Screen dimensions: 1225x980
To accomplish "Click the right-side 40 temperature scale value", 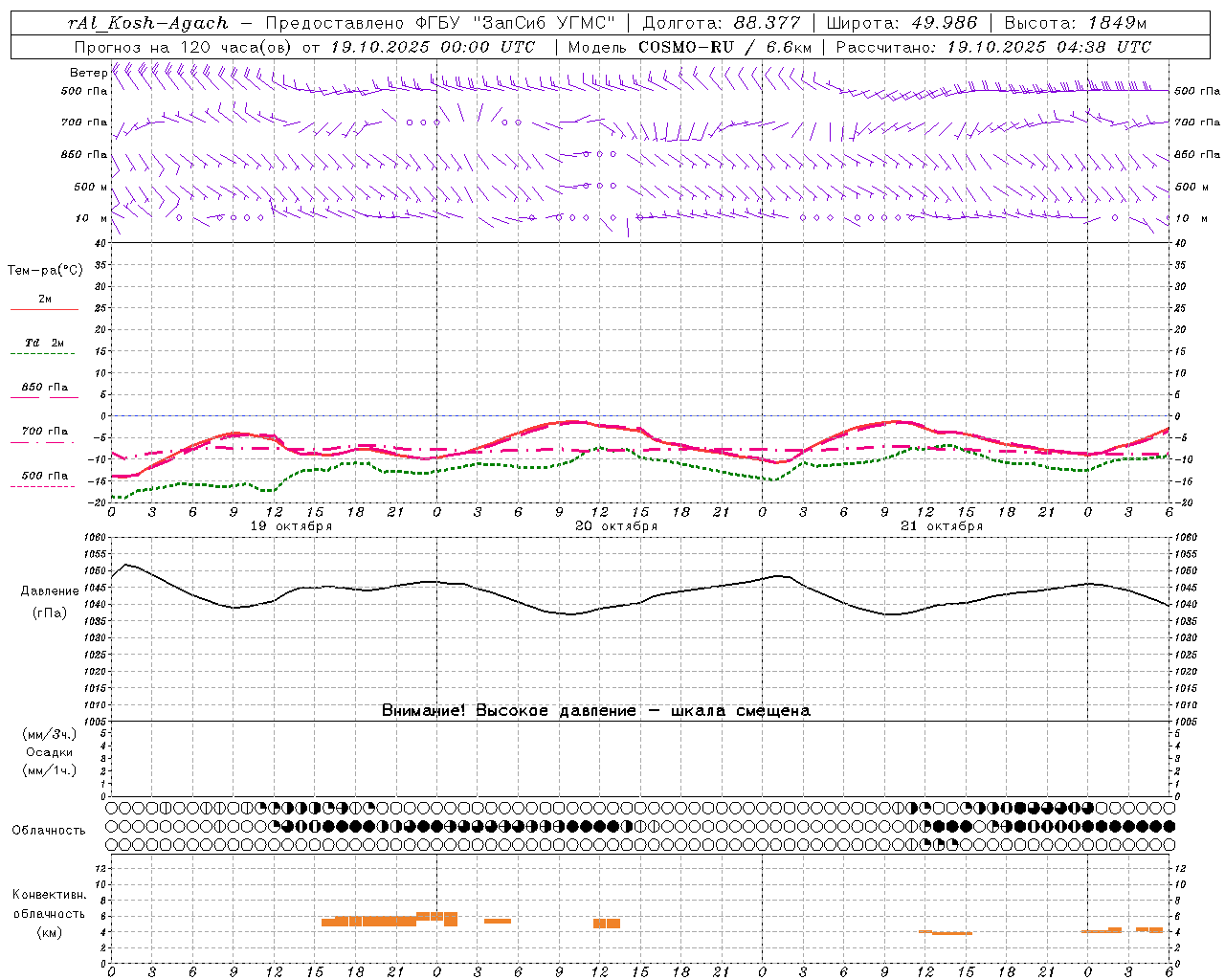I will coord(1181,243).
